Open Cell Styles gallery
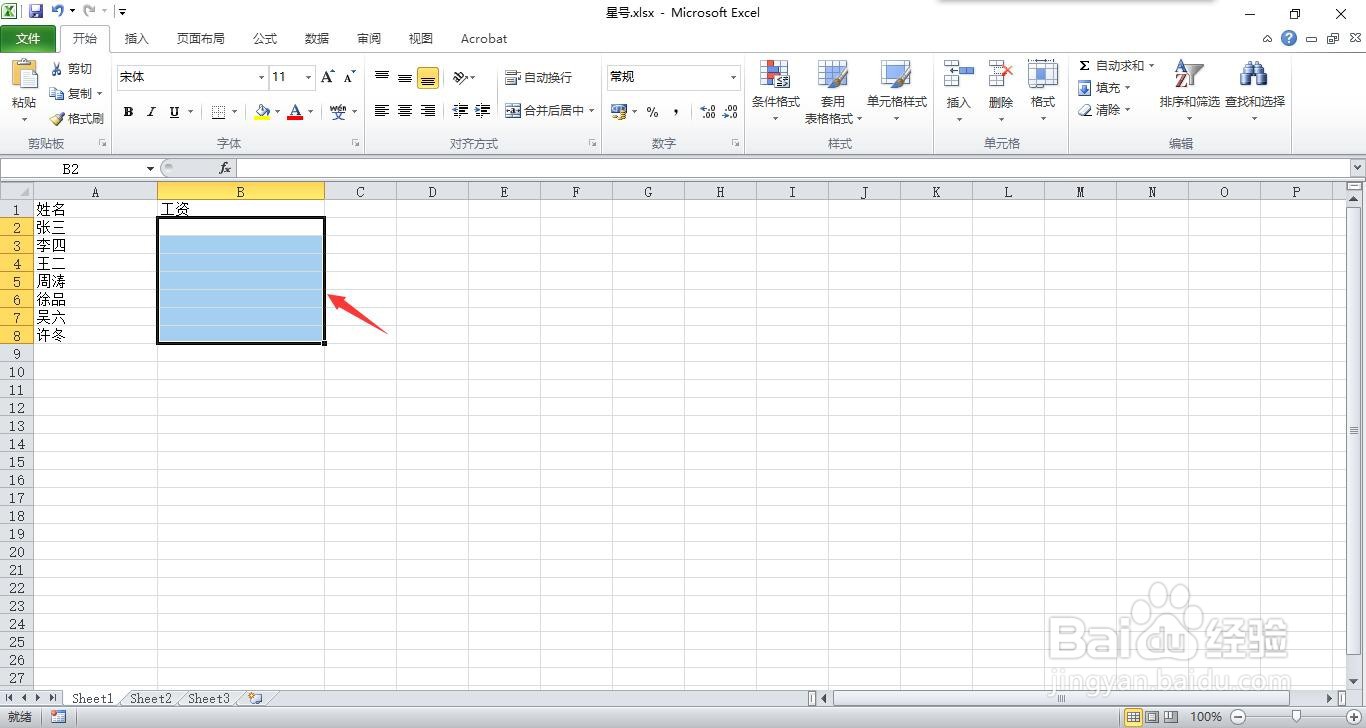This screenshot has height=728, width=1366. point(896,91)
